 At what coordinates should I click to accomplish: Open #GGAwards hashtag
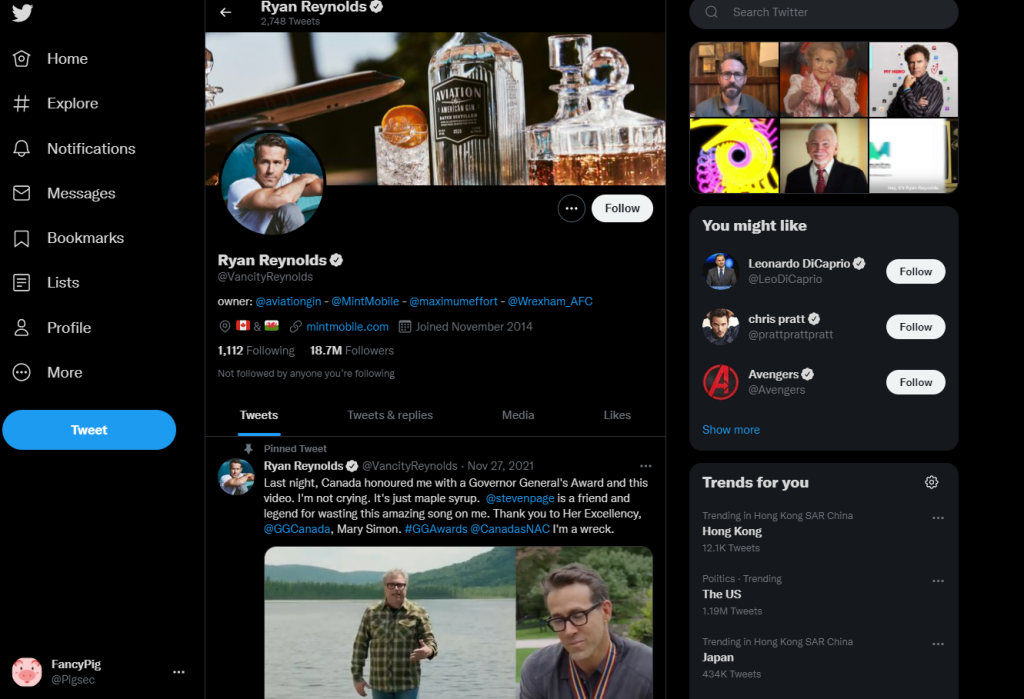[x=436, y=529]
